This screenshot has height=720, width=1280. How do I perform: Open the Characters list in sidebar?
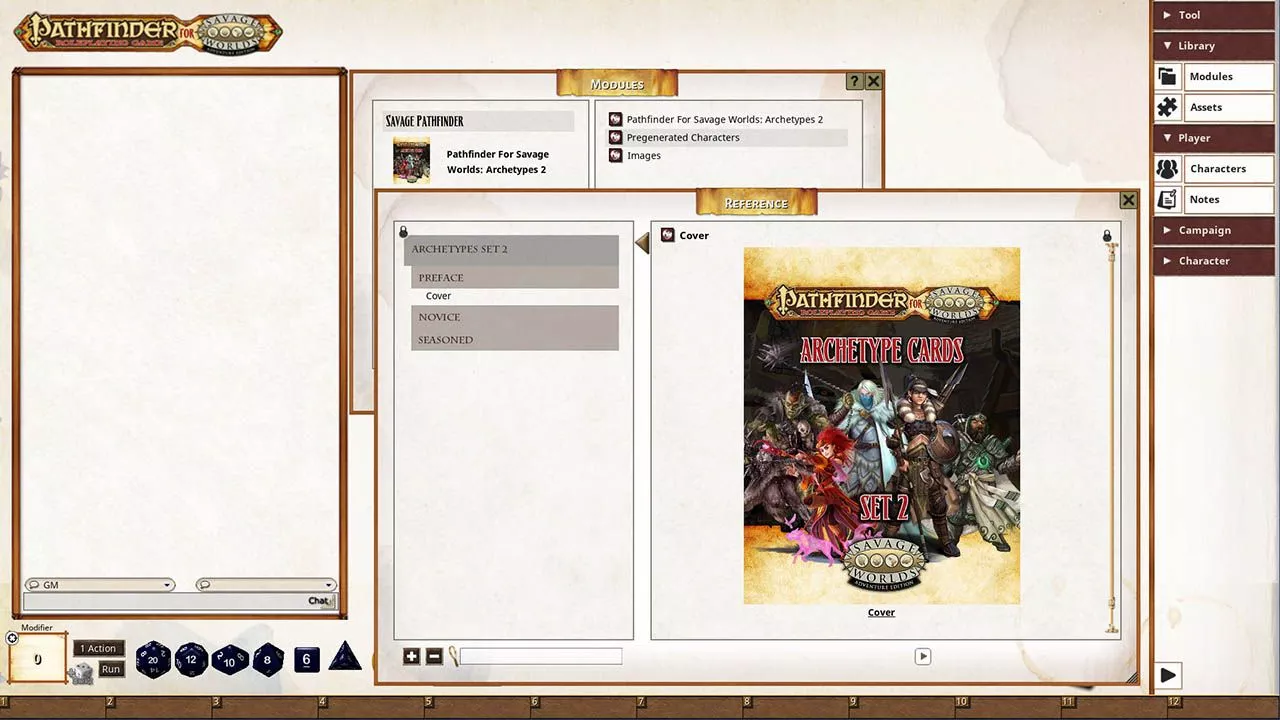point(1214,169)
